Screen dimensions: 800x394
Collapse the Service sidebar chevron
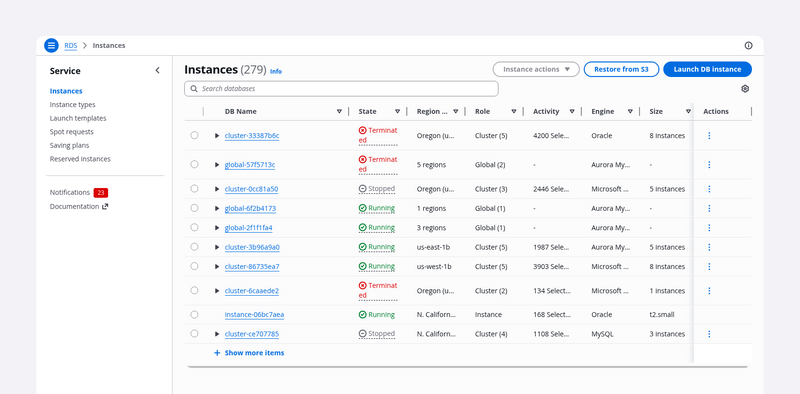[x=157, y=70]
